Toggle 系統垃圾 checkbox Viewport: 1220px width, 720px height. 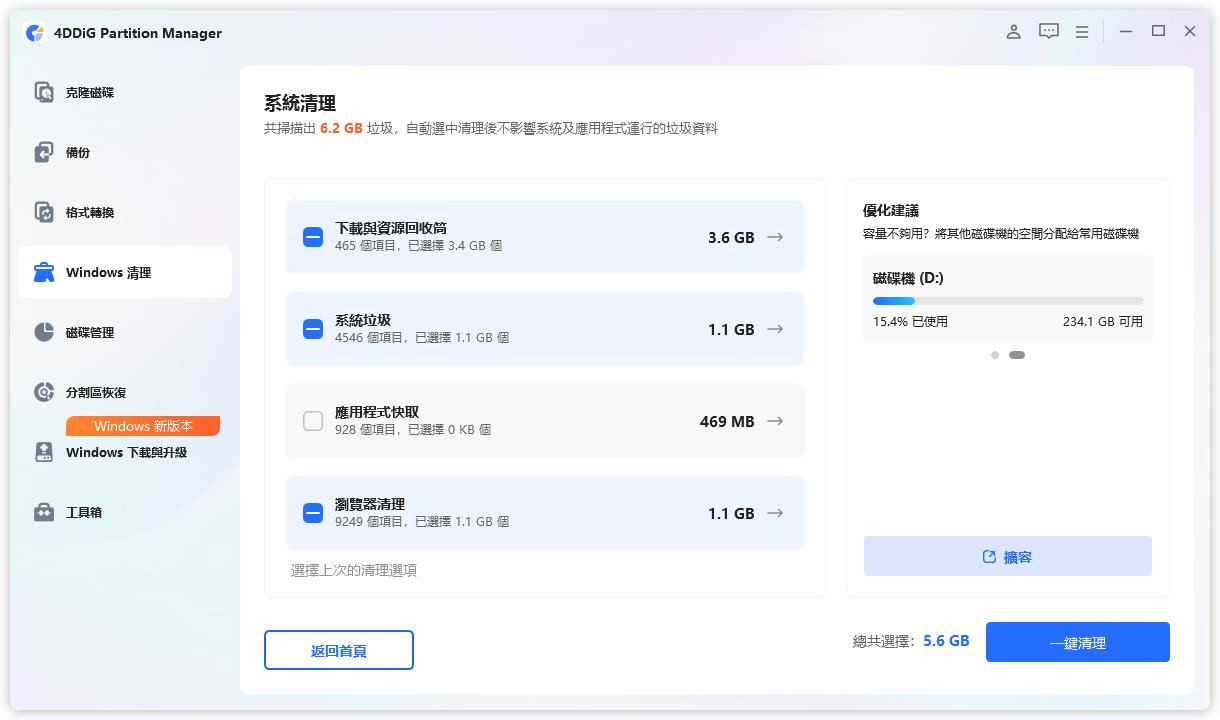click(x=313, y=329)
